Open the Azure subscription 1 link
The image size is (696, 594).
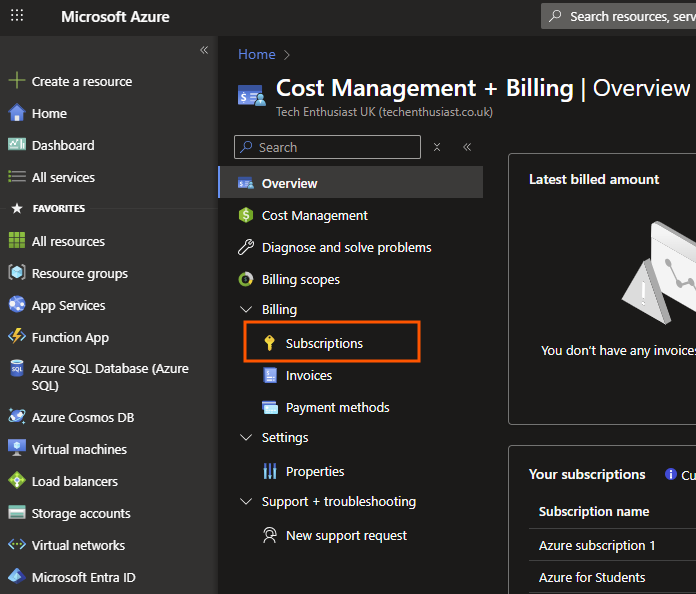[x=597, y=545]
